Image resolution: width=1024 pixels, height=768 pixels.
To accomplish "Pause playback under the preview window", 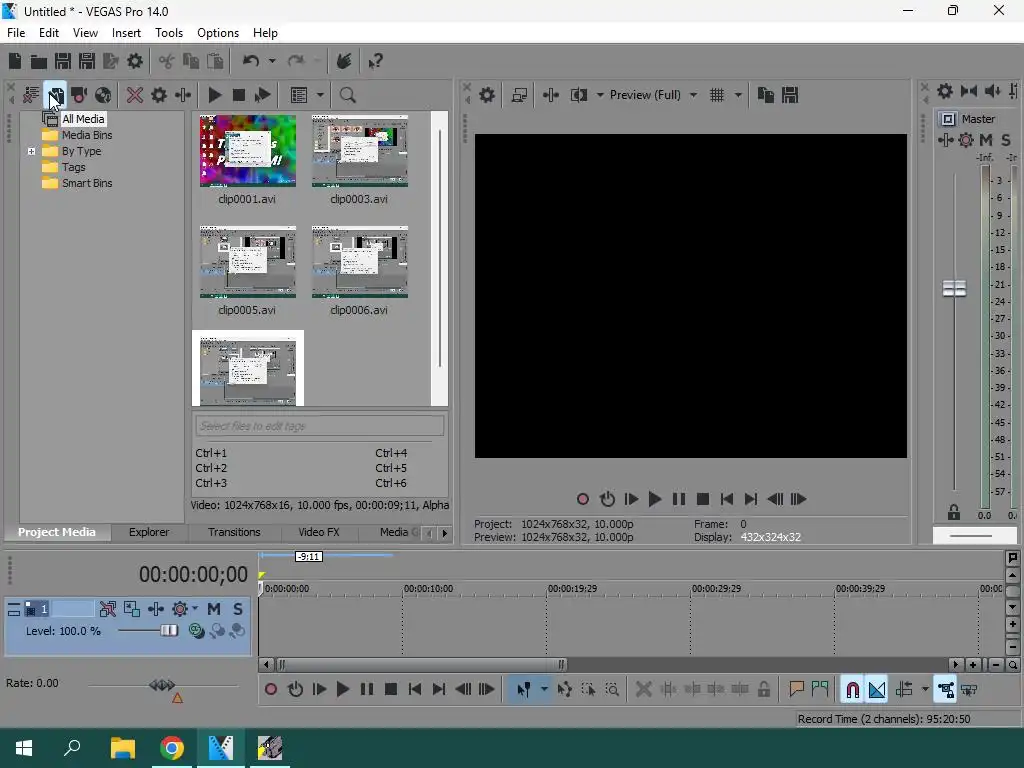I will point(679,500).
